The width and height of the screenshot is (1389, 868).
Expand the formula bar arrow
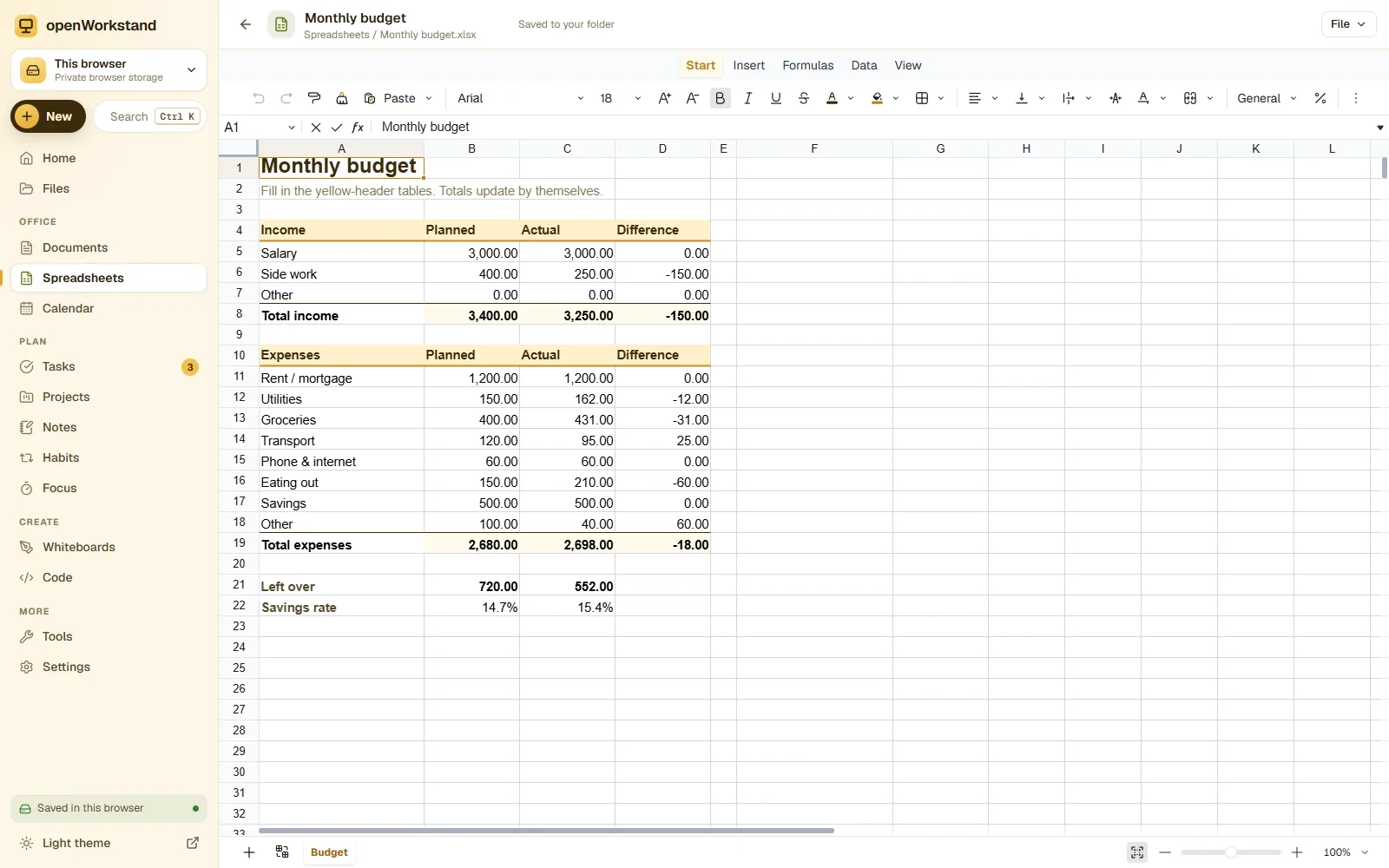1379,128
